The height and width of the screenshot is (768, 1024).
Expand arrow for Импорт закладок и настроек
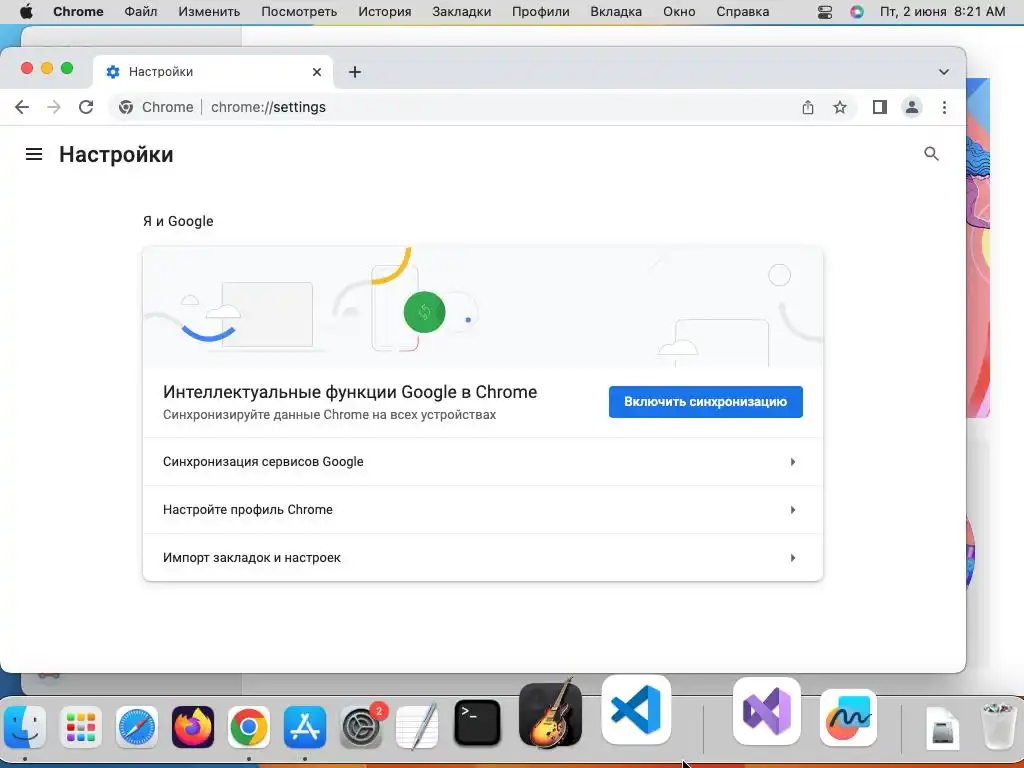(793, 558)
